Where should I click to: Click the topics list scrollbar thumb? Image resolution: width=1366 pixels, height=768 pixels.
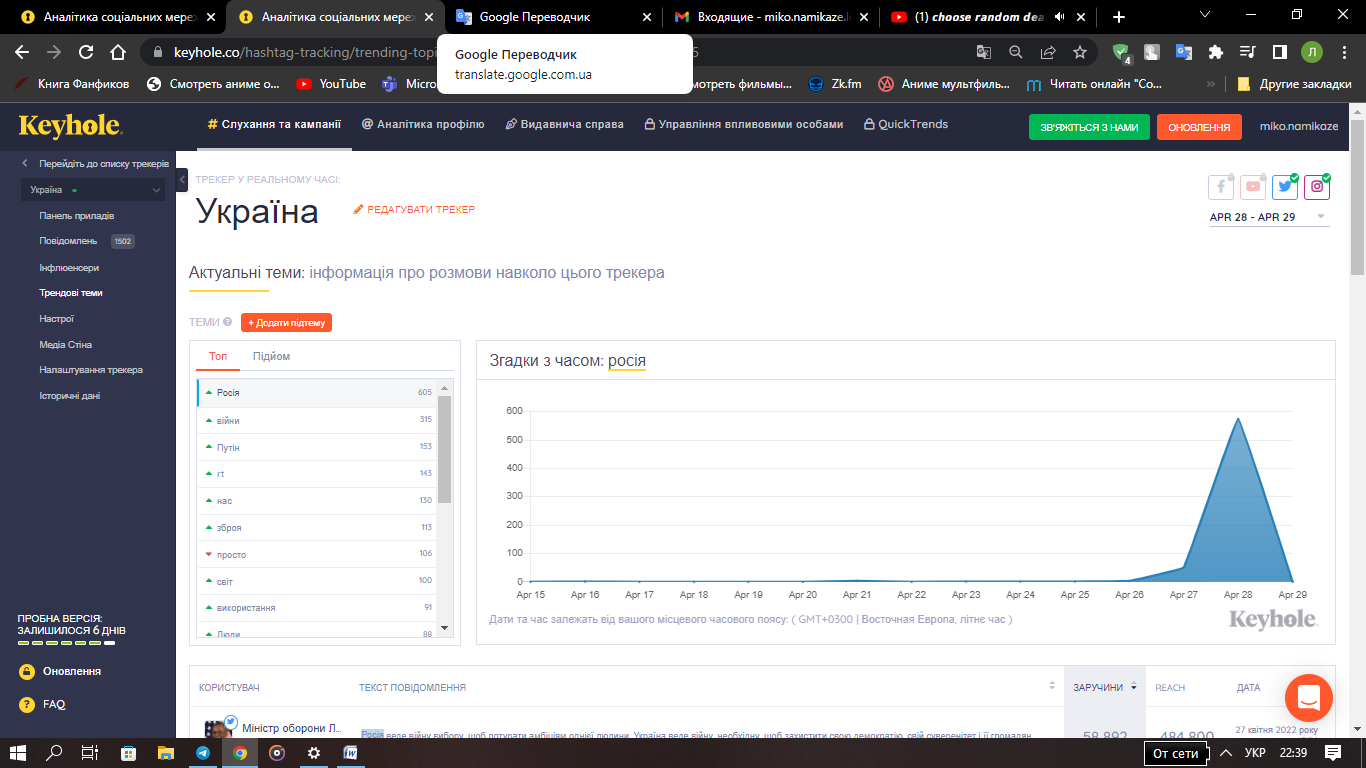pos(445,449)
